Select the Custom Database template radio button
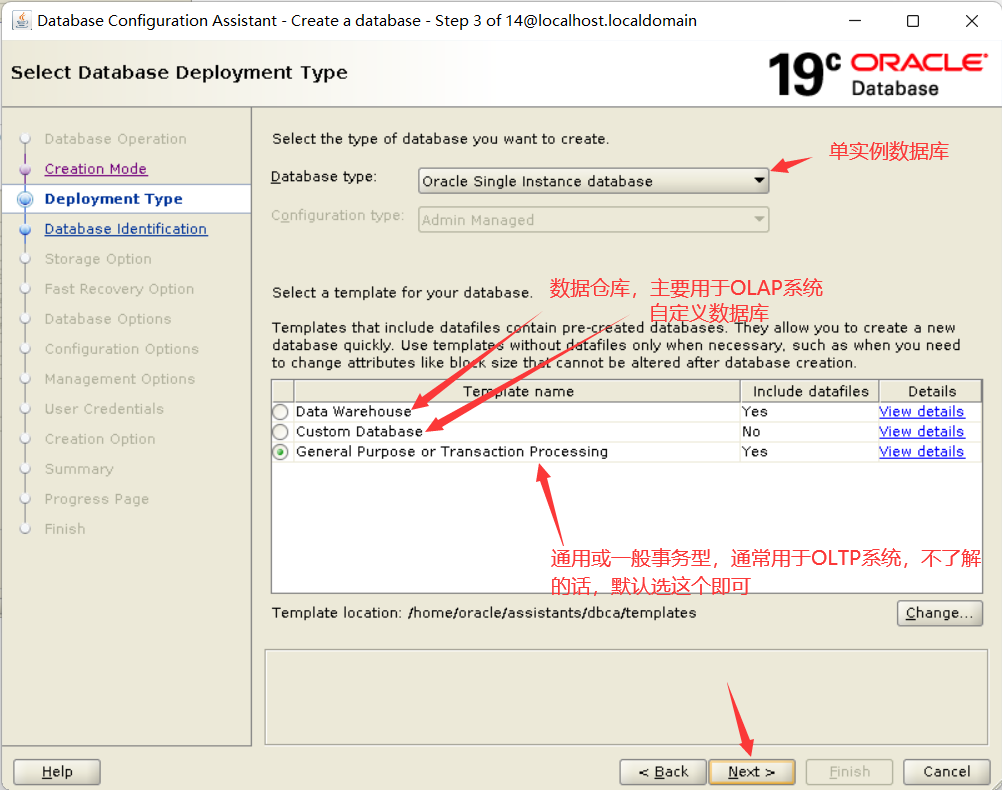The height and width of the screenshot is (790, 1002). (280, 431)
